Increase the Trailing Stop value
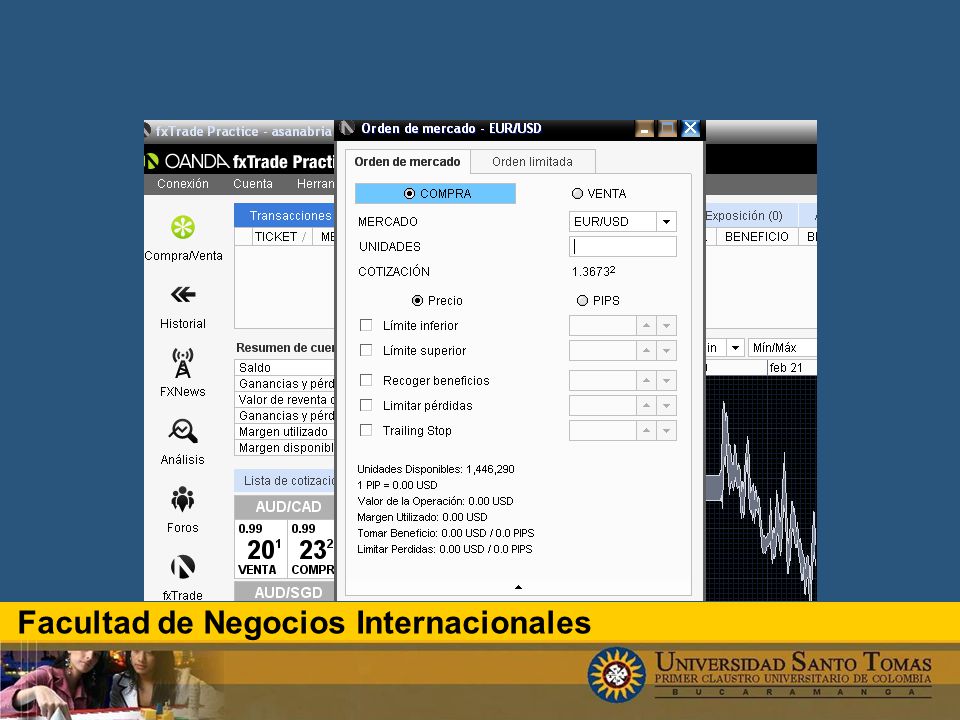 pos(646,431)
